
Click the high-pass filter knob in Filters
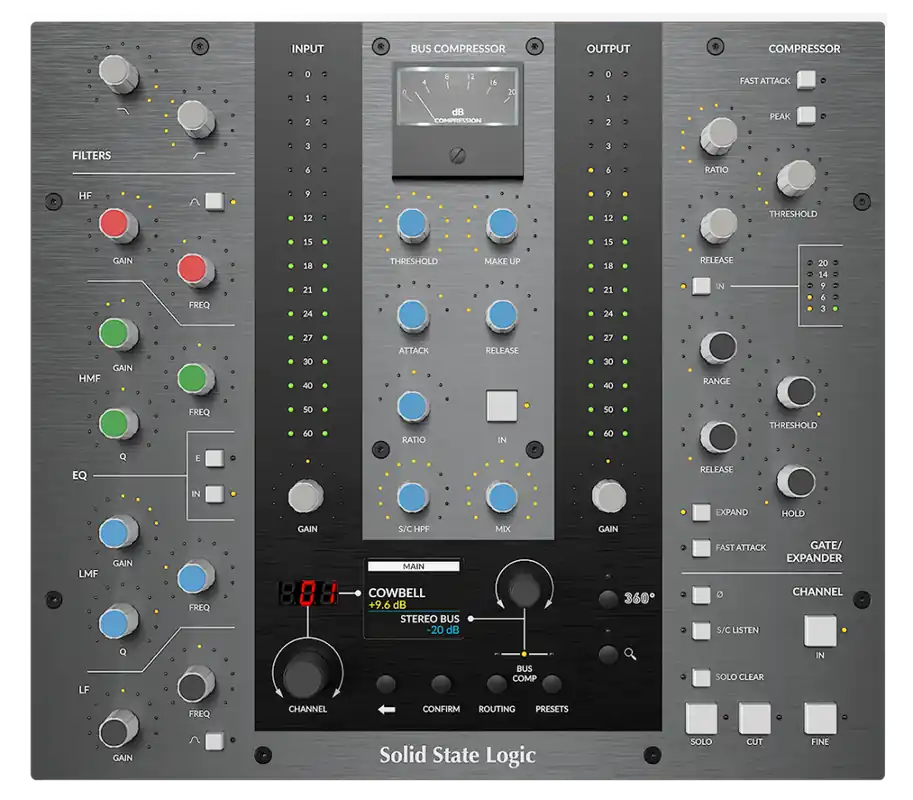(196, 118)
